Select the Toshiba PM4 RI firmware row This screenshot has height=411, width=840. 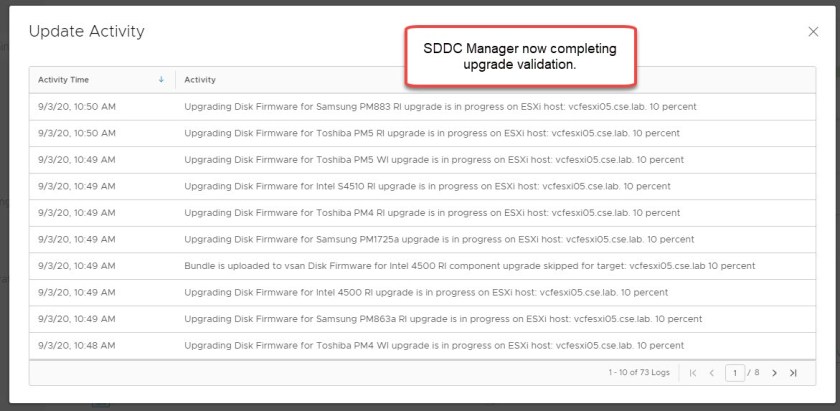pos(432,212)
